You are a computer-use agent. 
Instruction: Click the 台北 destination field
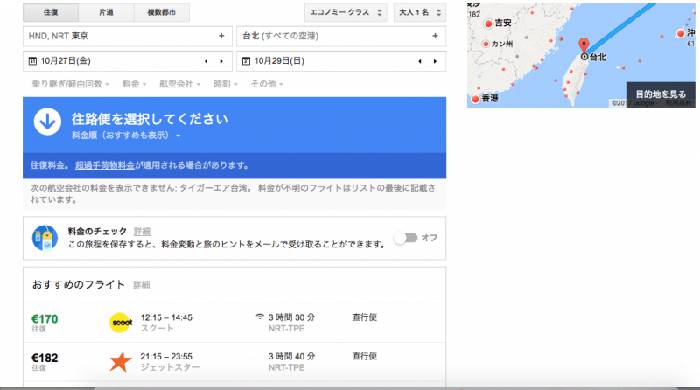[x=341, y=36]
